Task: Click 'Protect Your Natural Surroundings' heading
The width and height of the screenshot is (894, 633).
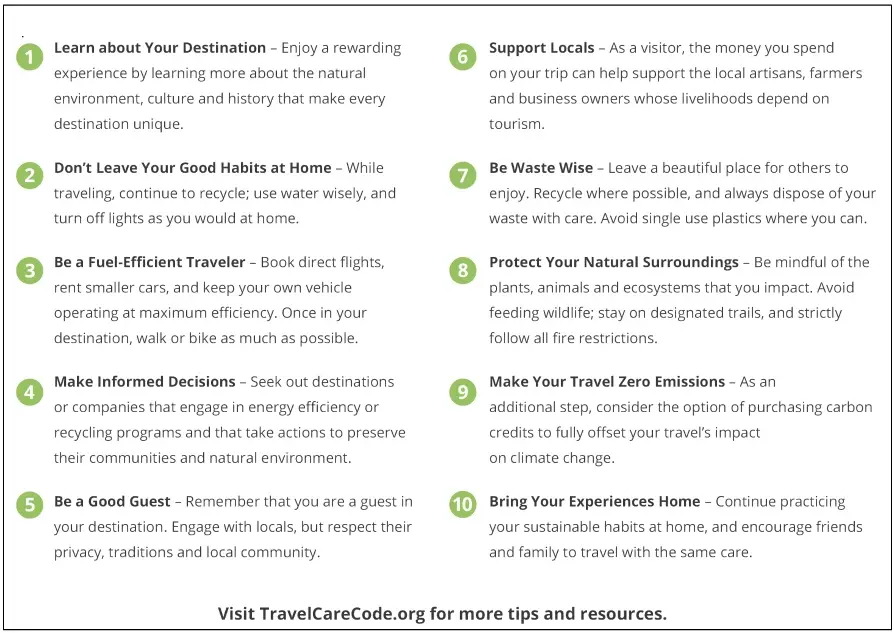Action: pos(613,262)
